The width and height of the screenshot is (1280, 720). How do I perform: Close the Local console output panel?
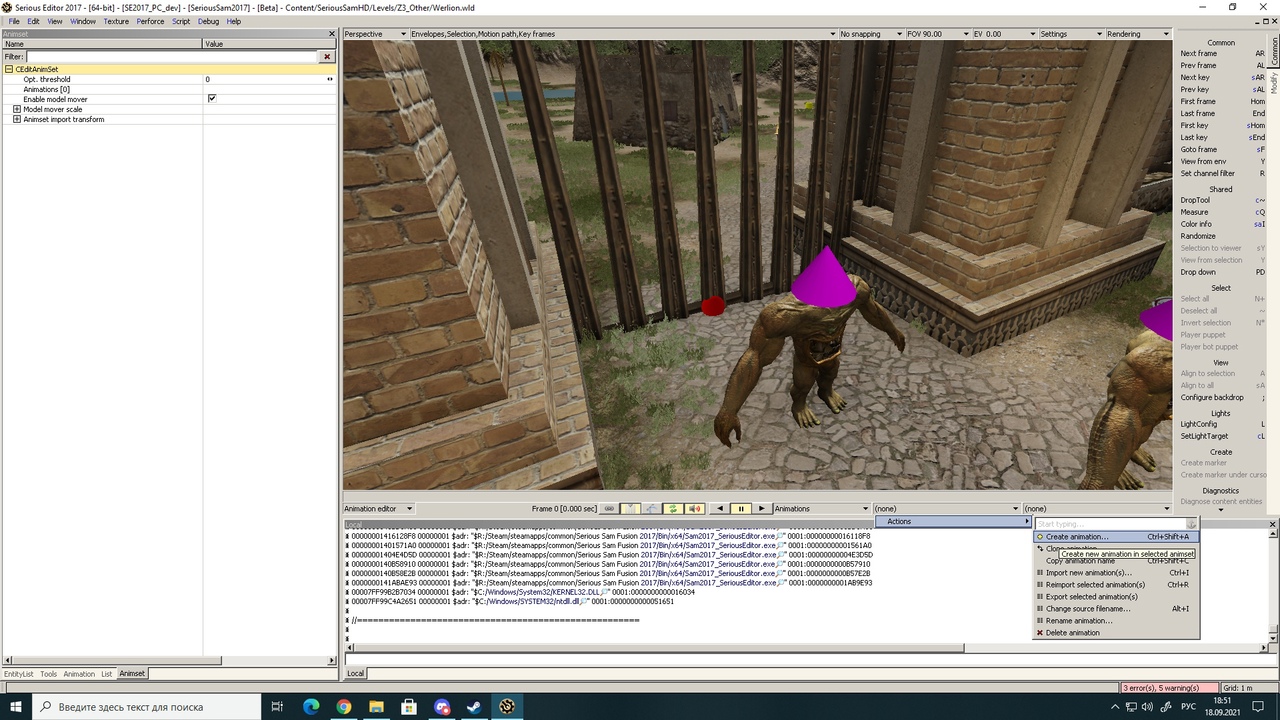[1273, 524]
